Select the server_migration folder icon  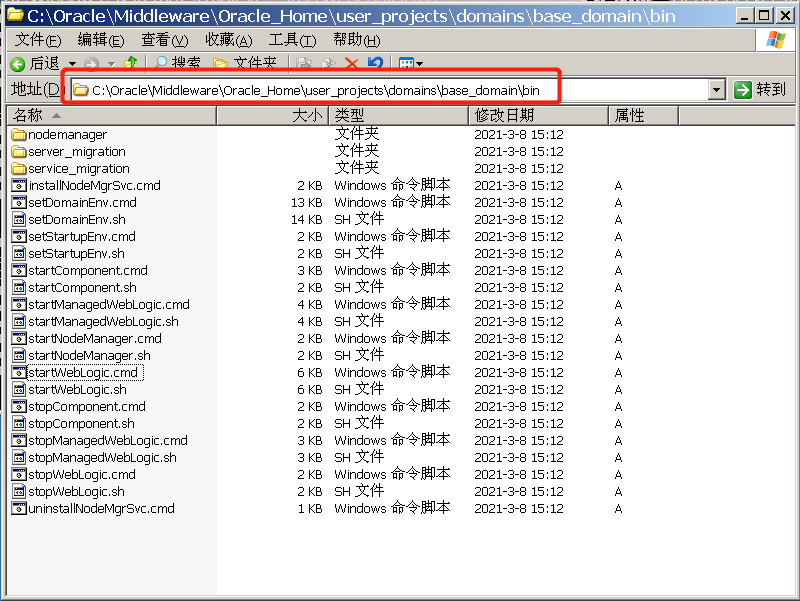coord(19,152)
